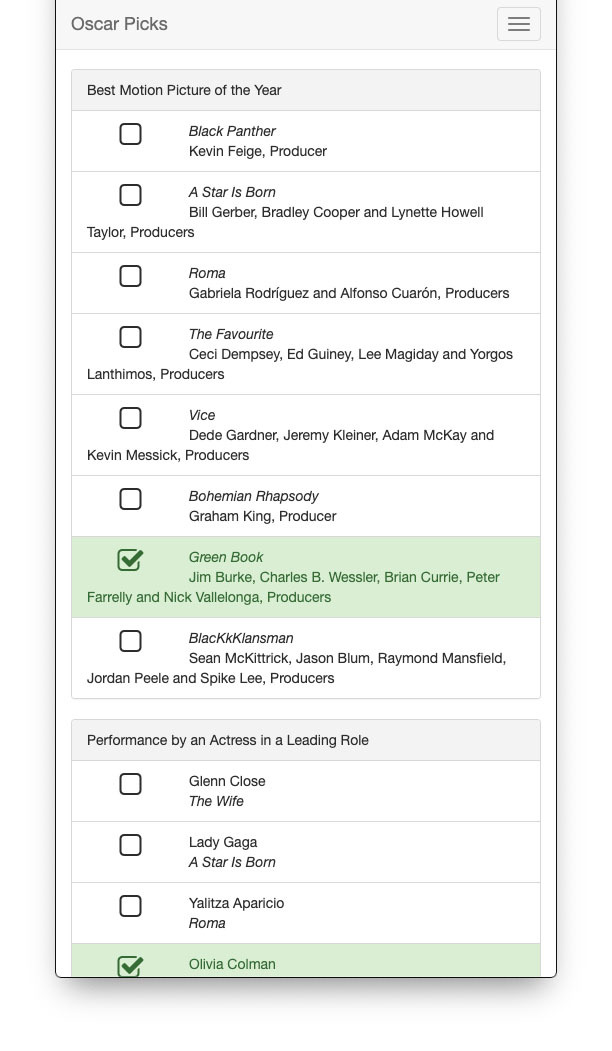Check the BlacKkKlansman checkbox
612x1051 pixels.
pos(130,641)
